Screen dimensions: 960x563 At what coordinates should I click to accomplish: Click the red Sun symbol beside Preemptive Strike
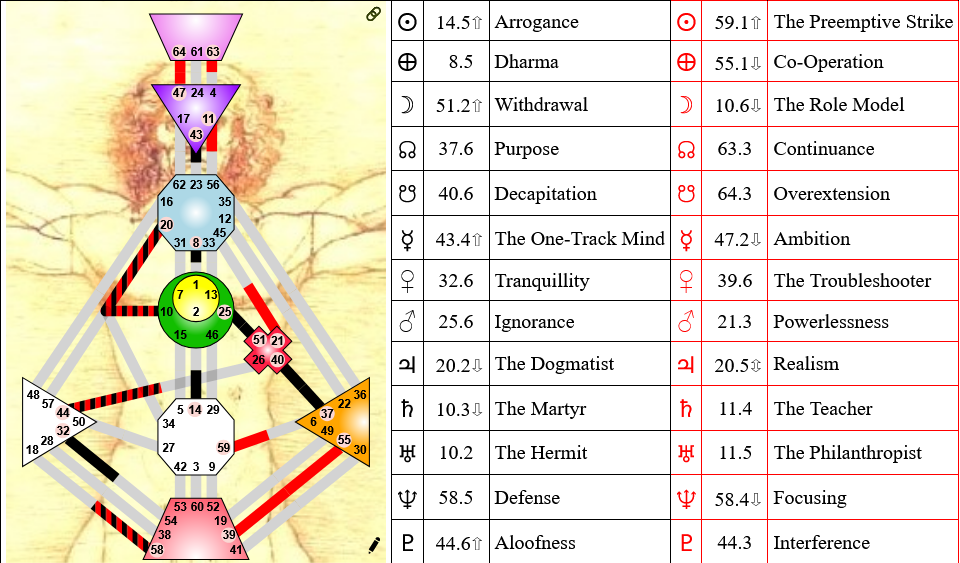[686, 22]
